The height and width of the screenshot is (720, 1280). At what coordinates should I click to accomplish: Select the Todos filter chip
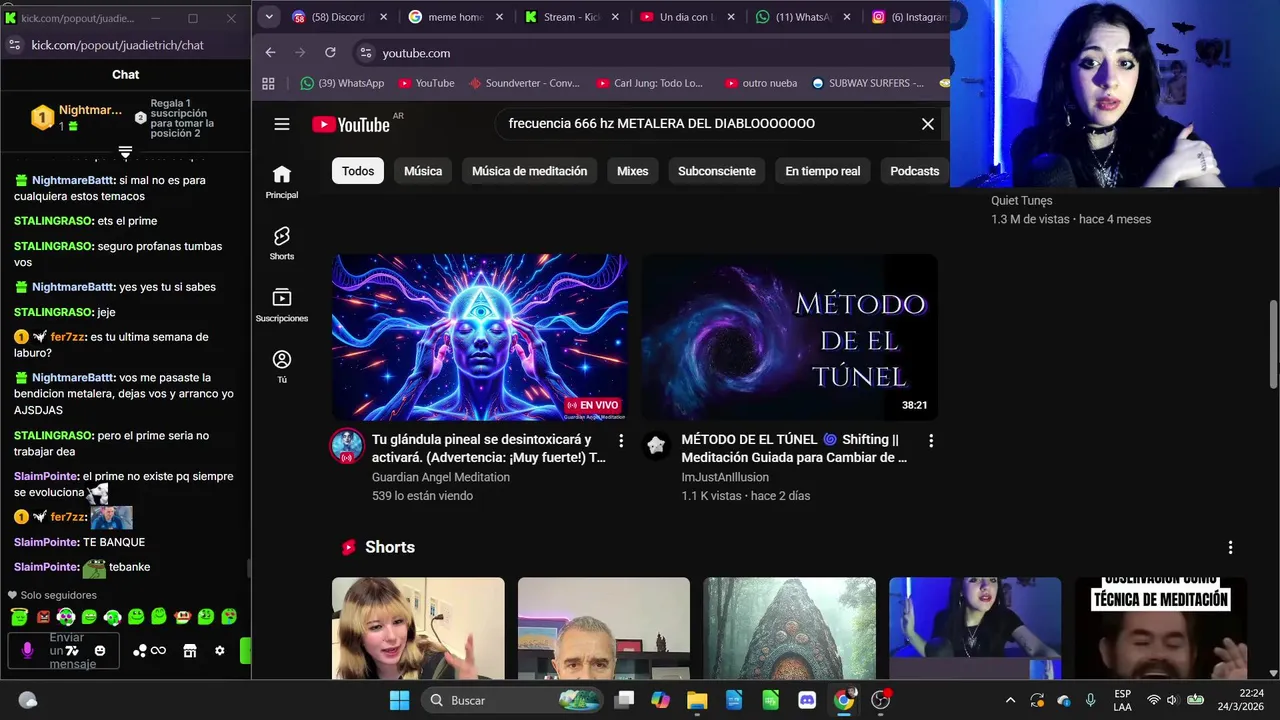(x=358, y=171)
